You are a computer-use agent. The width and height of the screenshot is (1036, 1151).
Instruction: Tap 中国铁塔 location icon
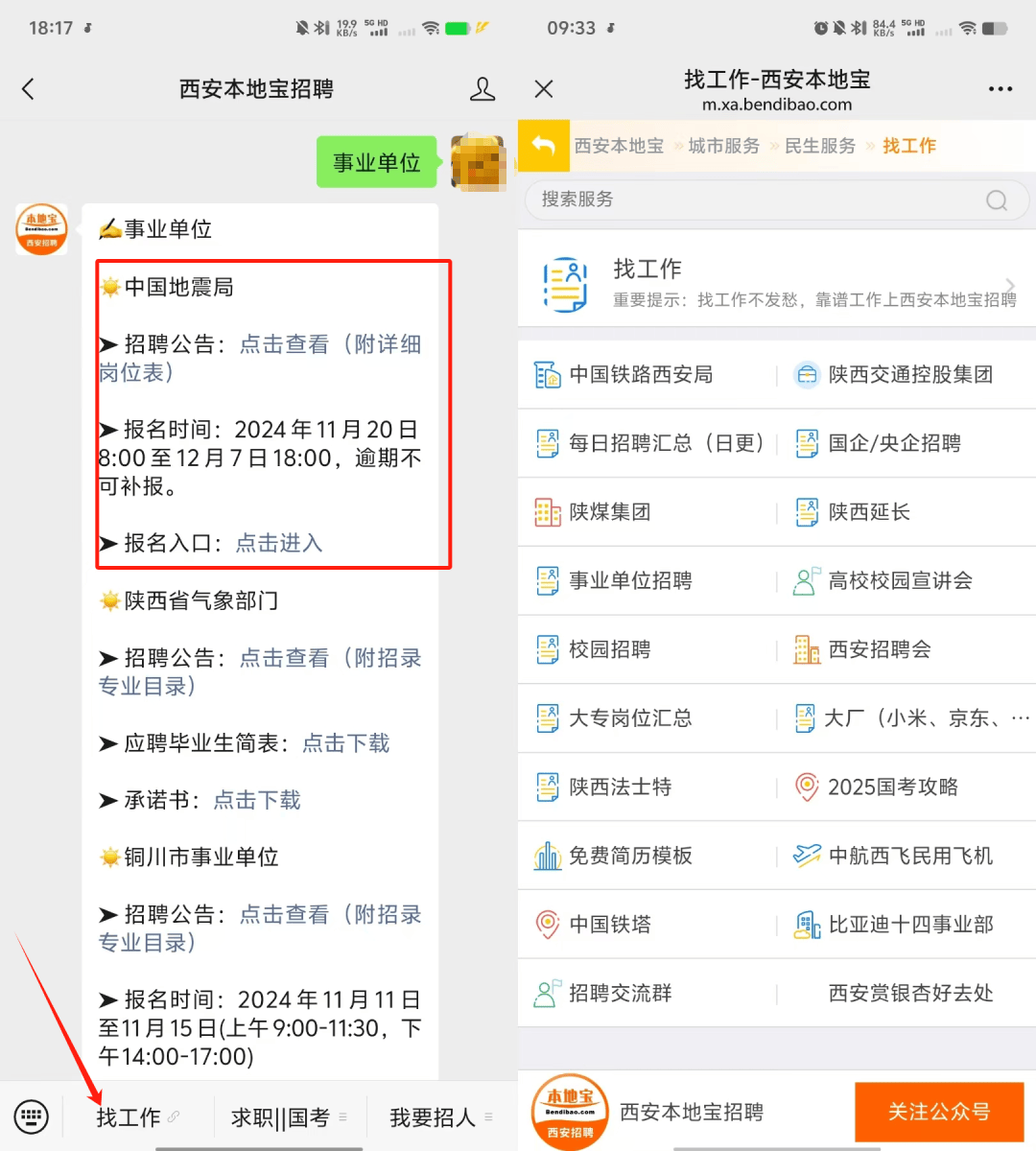click(x=547, y=925)
